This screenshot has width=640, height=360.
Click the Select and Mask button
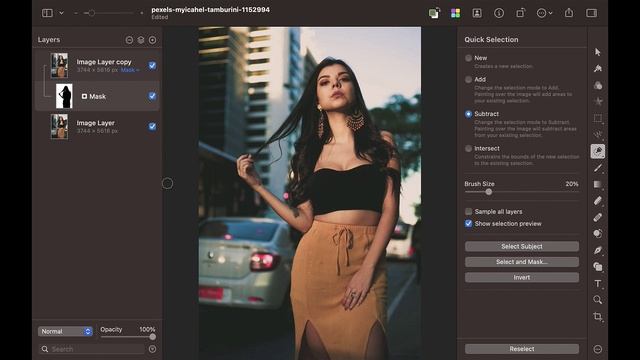pos(522,262)
